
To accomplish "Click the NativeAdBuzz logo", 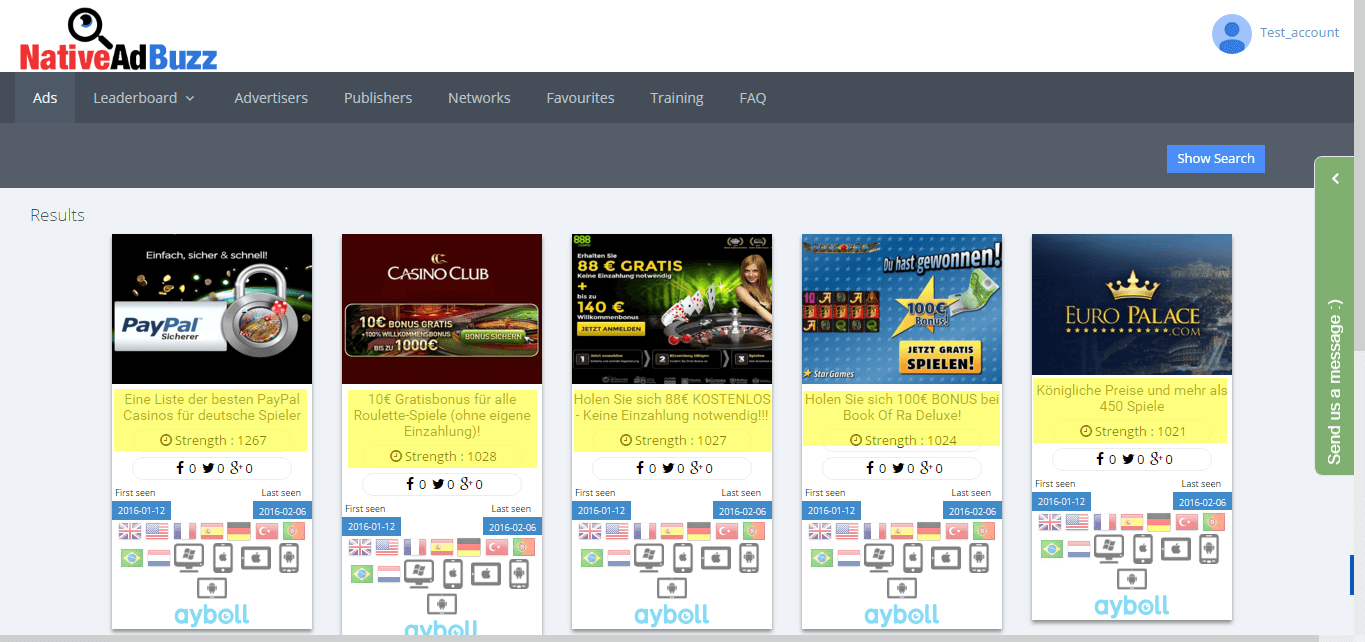I will 118,42.
